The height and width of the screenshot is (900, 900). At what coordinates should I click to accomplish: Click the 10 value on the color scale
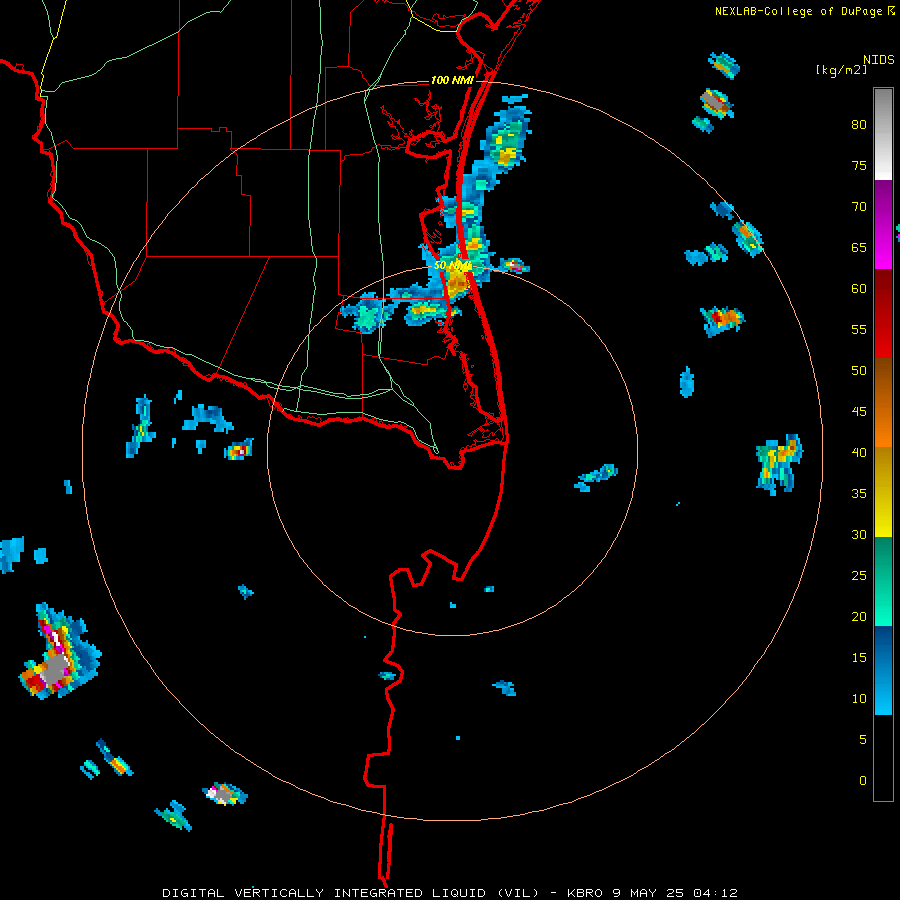(x=859, y=699)
